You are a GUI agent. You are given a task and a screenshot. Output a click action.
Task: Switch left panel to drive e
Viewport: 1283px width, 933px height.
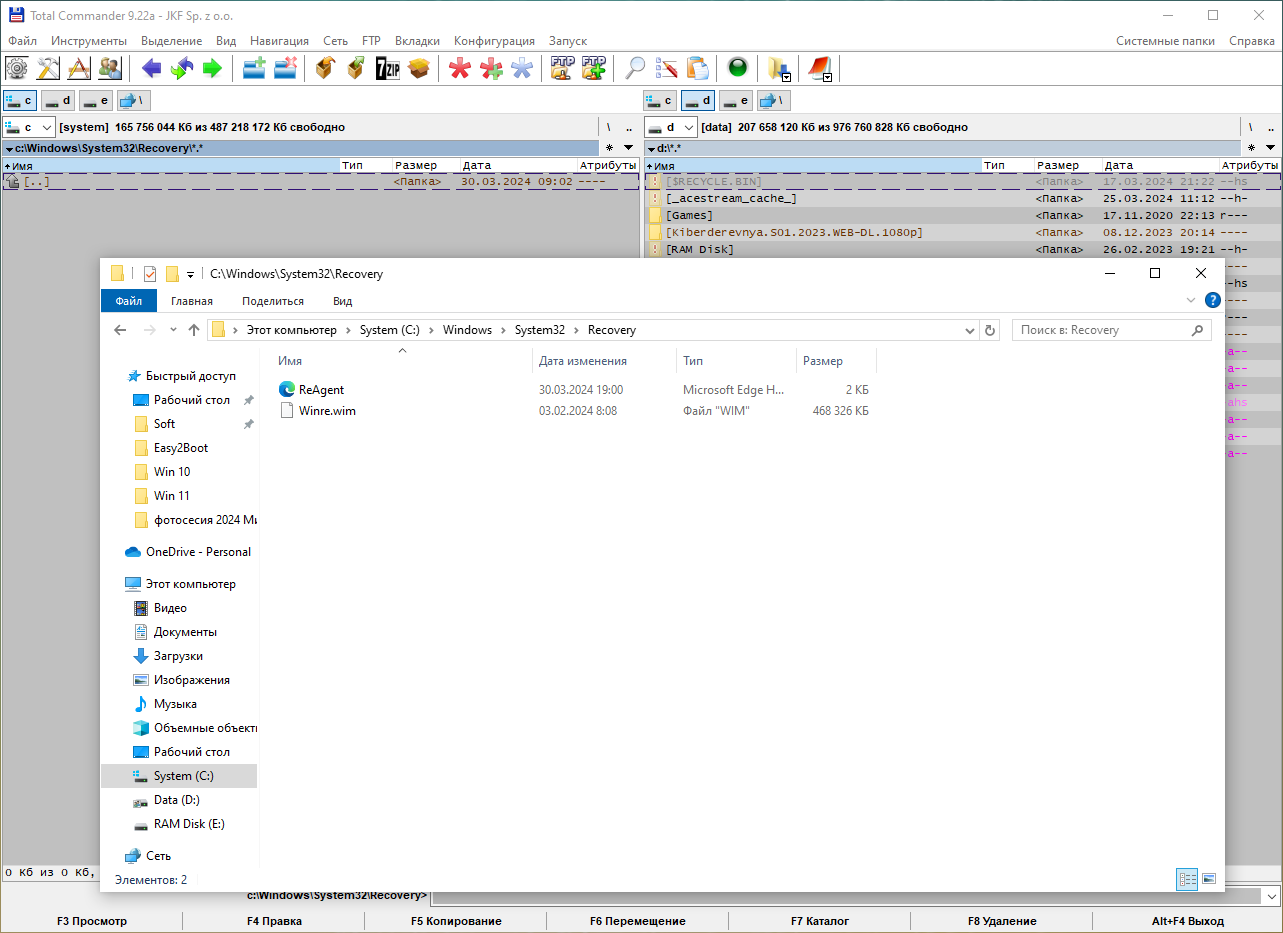tap(96, 100)
